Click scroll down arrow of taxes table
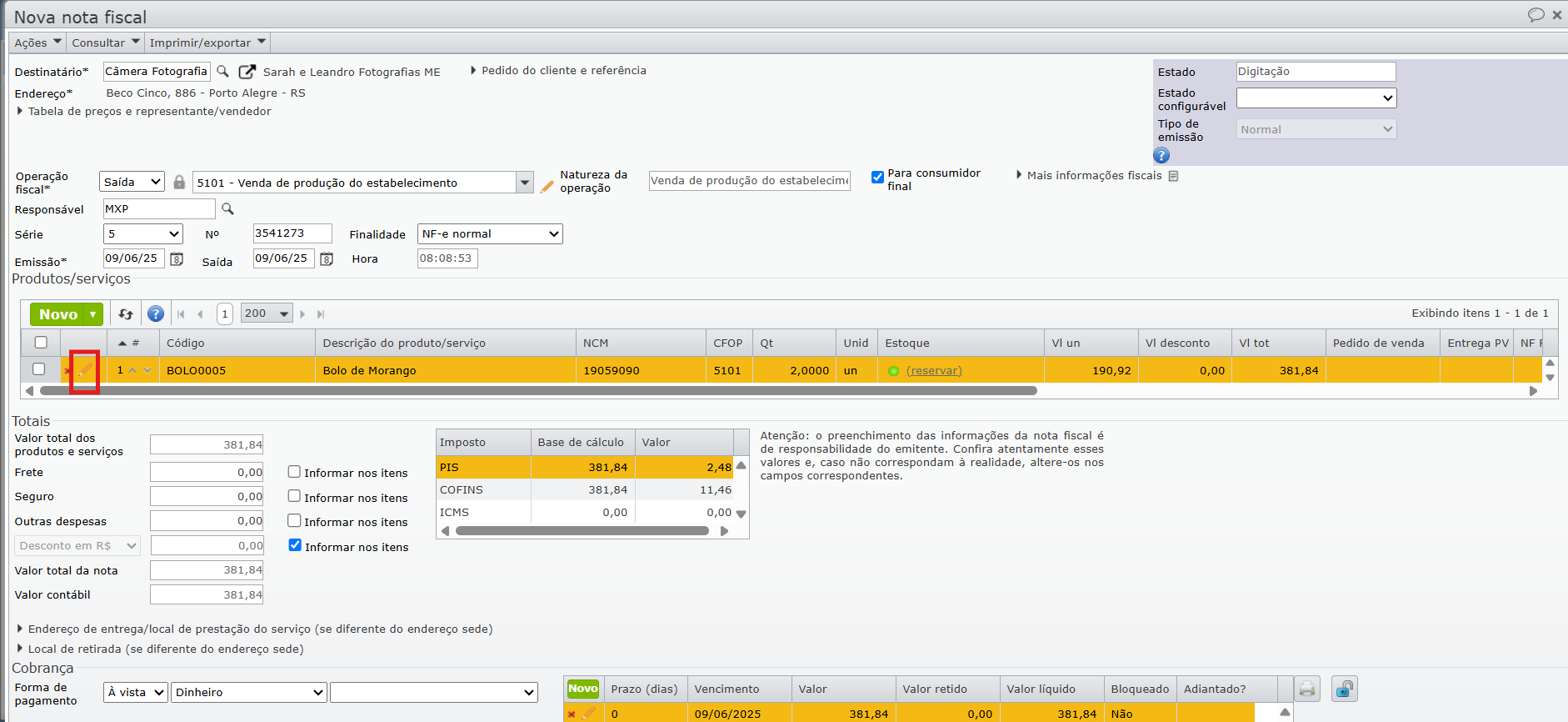Screen dimensions: 1568x722 point(741,514)
